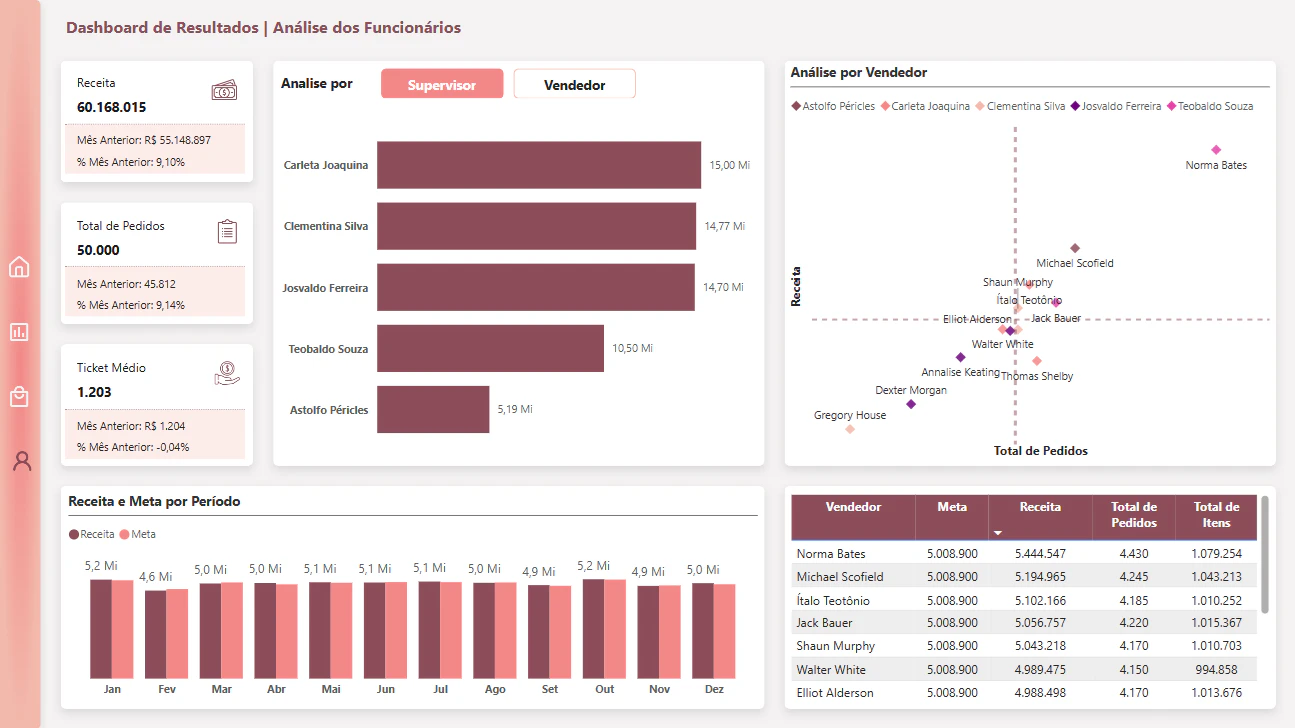Click Annalise Keating scatter point

(x=961, y=357)
